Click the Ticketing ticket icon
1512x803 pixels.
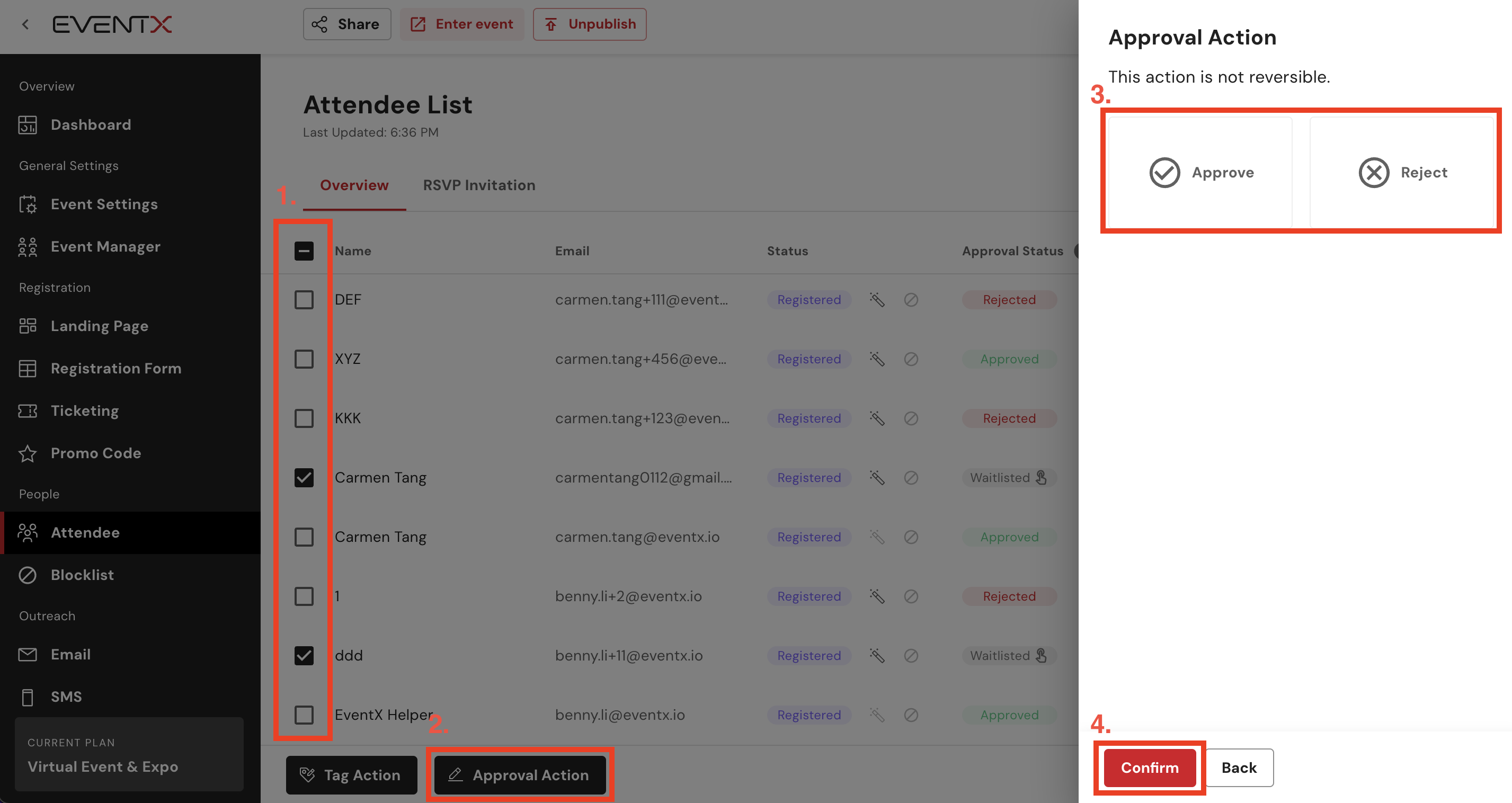coord(28,411)
